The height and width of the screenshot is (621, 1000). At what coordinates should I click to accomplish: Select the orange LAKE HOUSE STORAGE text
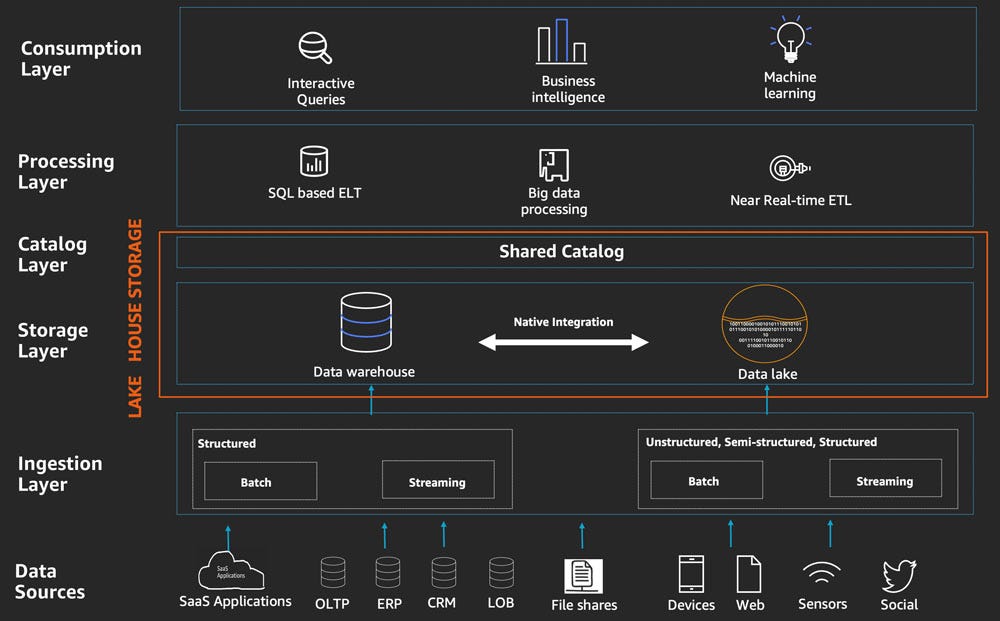point(134,310)
